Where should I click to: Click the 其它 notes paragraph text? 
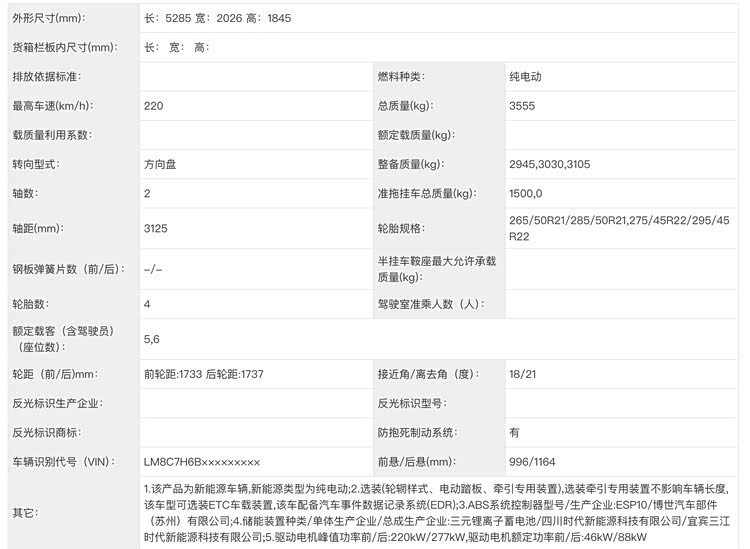point(440,512)
